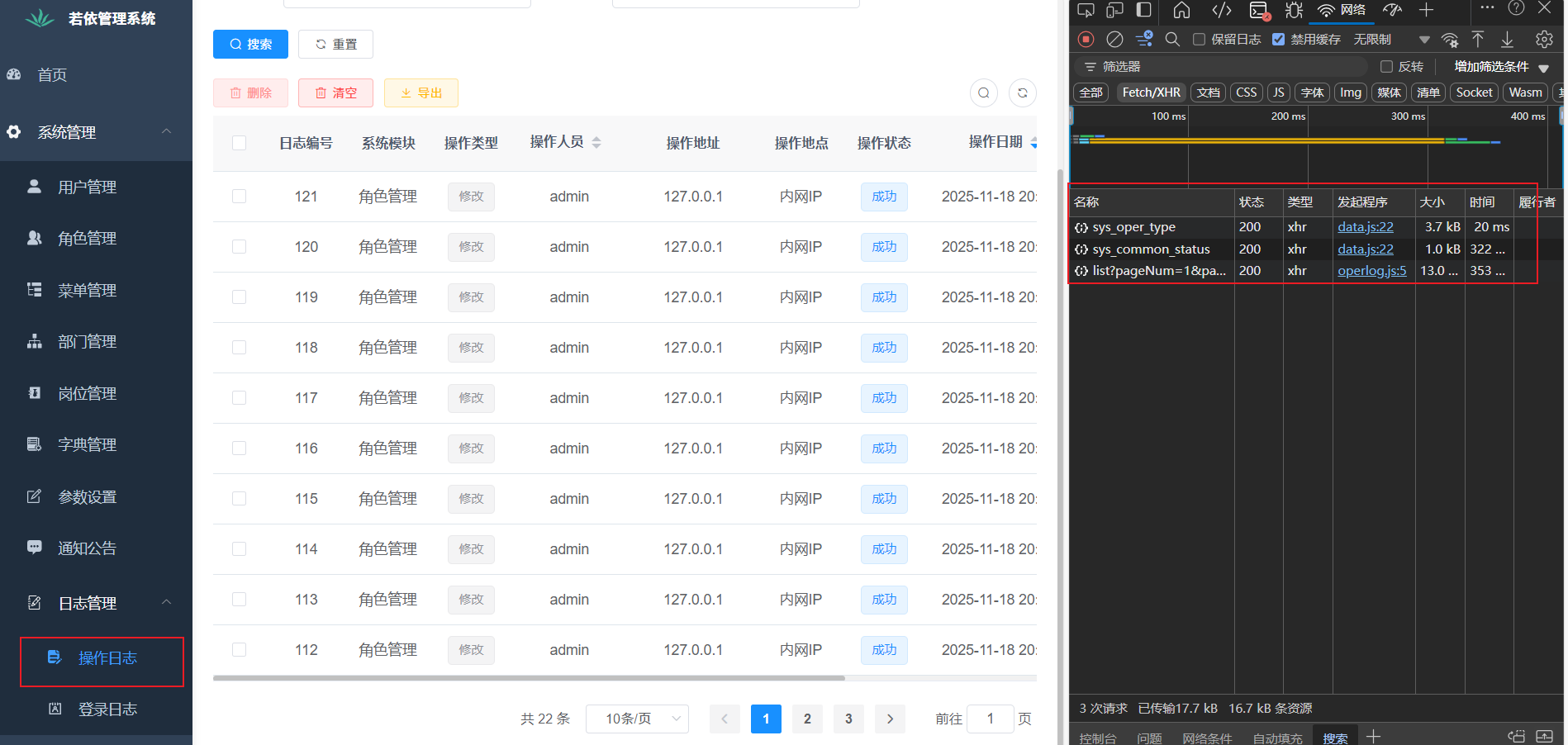Click the blue 搜索 button
Image resolution: width=1568 pixels, height=745 pixels.
pyautogui.click(x=250, y=44)
